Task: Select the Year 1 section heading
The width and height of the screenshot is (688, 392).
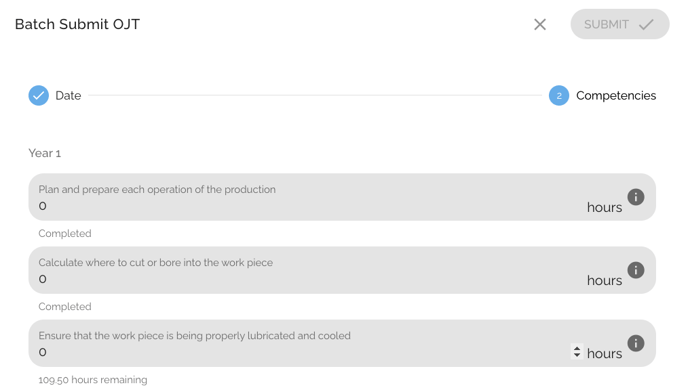Action: pyautogui.click(x=45, y=153)
